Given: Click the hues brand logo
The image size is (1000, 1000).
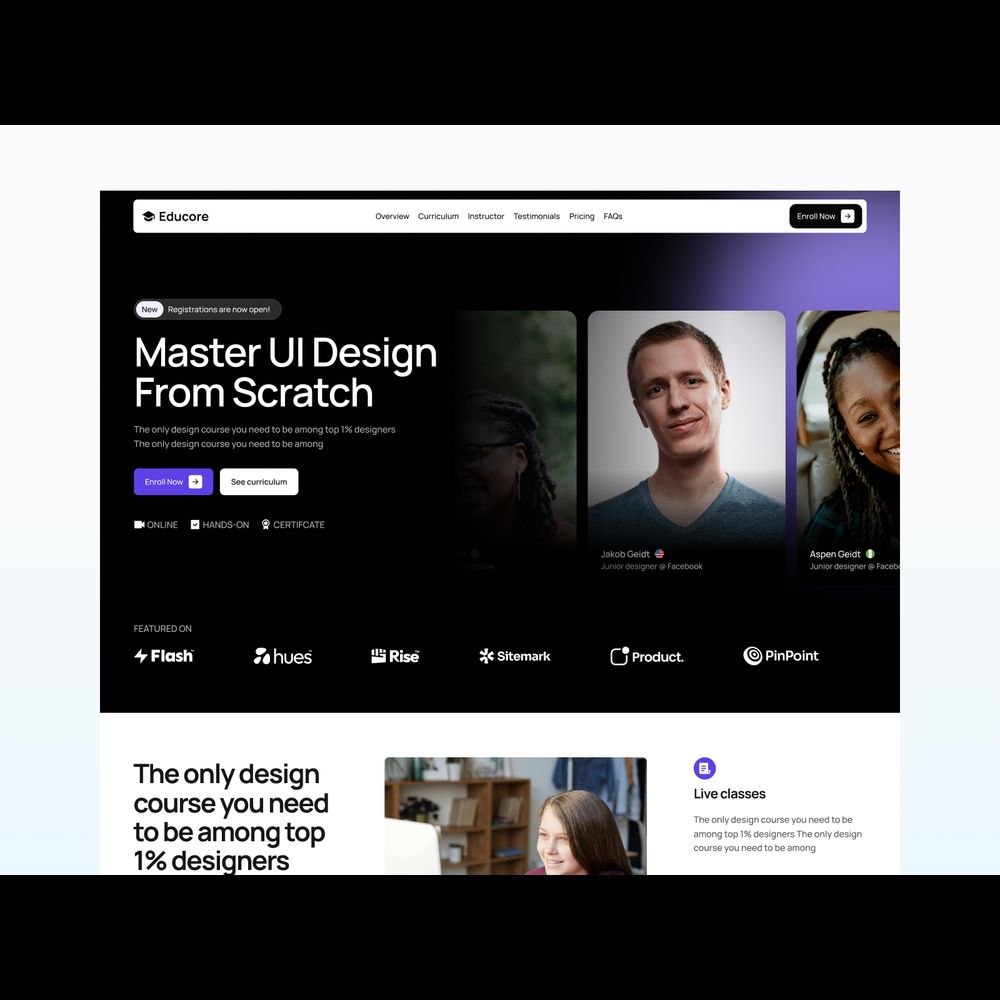Looking at the screenshot, I should pos(283,656).
